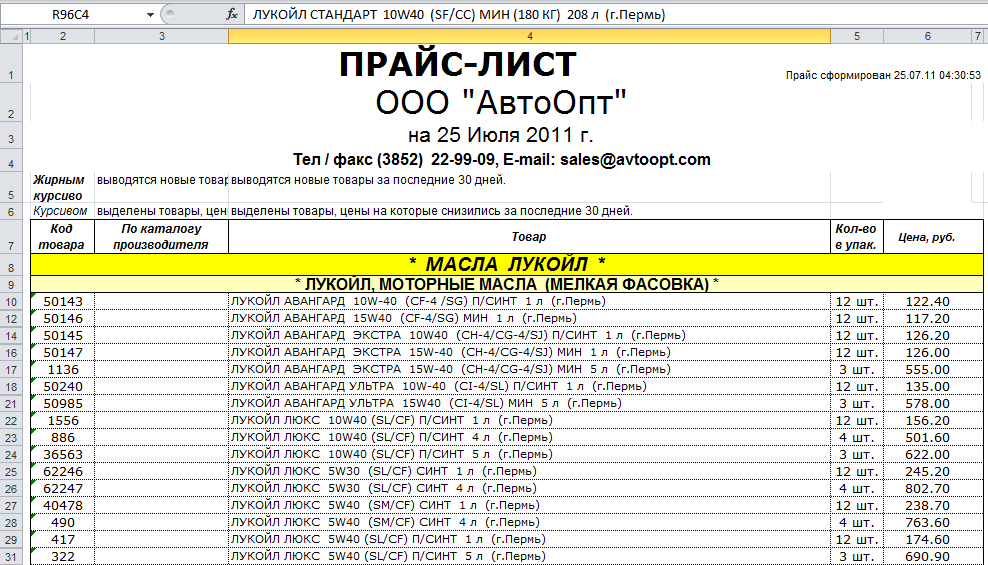Image resolution: width=988 pixels, height=565 pixels.
Task: Click price 555.00
Action: 927,370
